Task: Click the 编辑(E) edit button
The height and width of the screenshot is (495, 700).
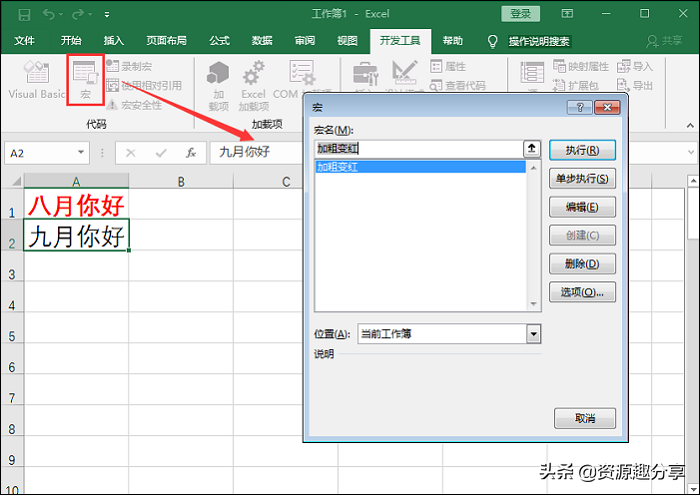Action: (x=582, y=207)
